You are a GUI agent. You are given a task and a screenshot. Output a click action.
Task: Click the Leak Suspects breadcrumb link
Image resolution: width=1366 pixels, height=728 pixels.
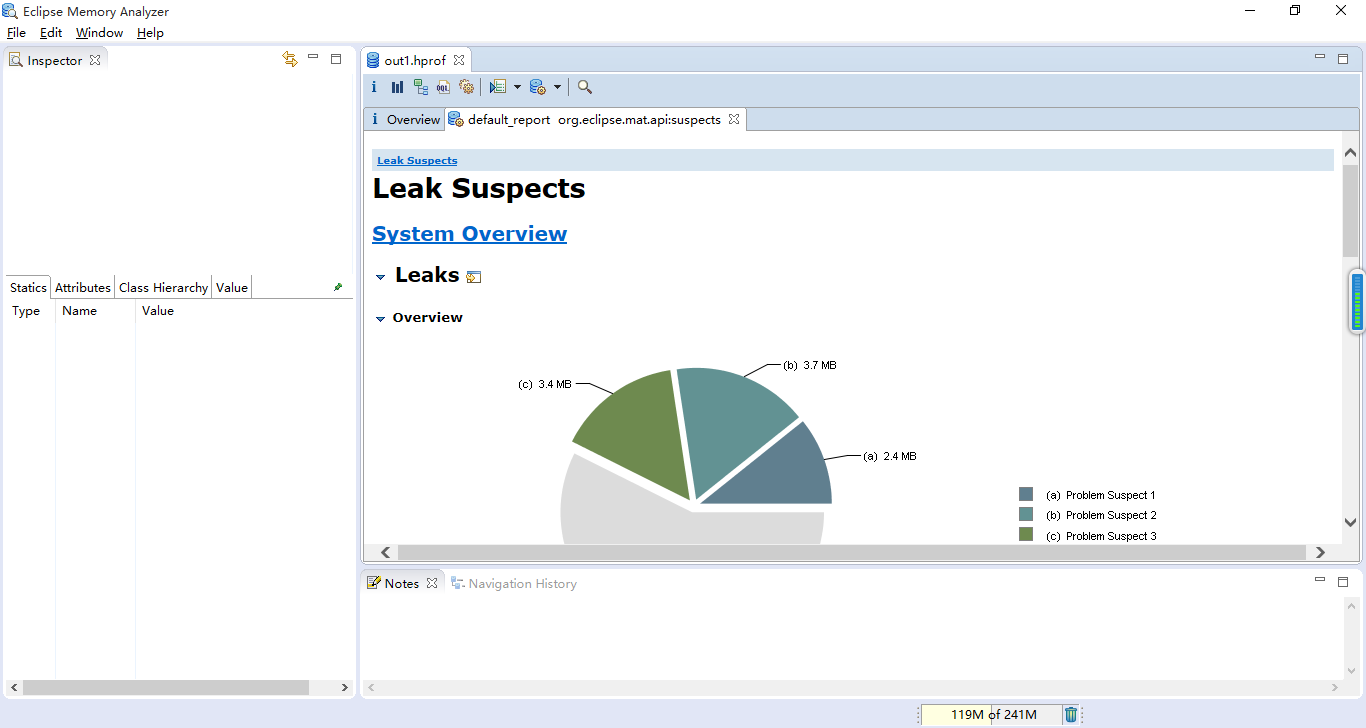coord(417,160)
